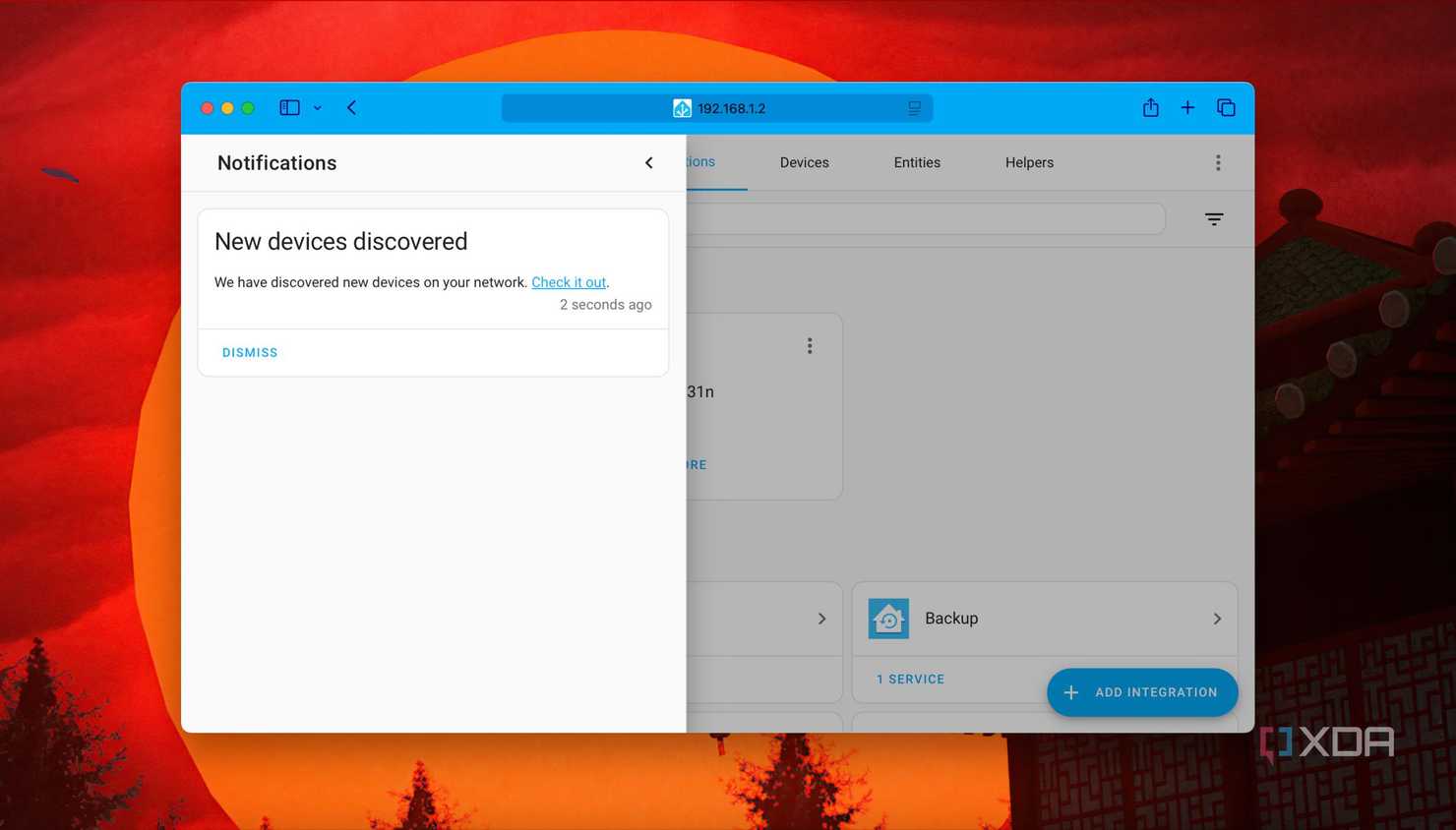The image size is (1456, 830).
Task: Click the Notifications panel title
Action: [276, 163]
